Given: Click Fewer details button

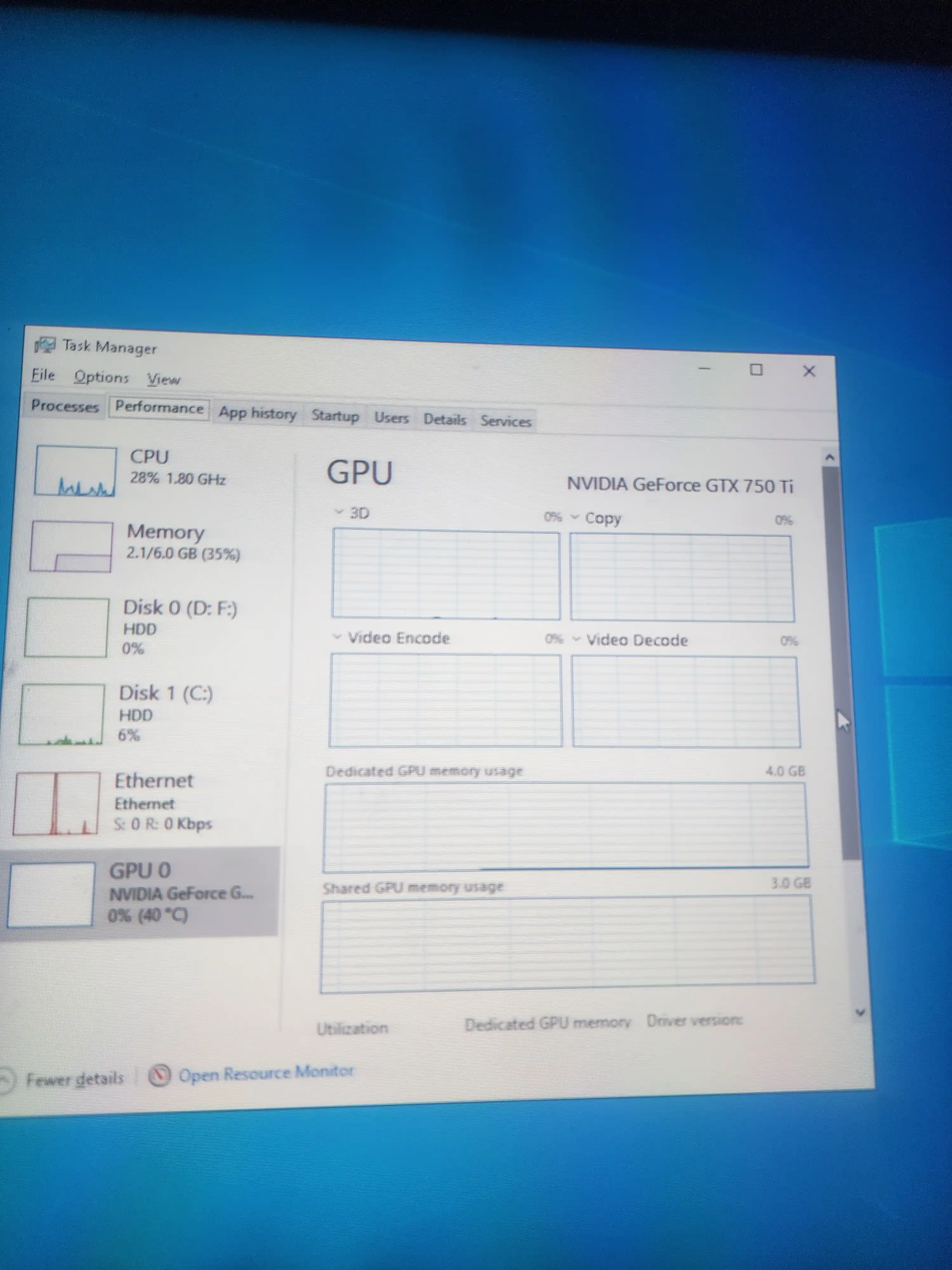Looking at the screenshot, I should point(63,1079).
